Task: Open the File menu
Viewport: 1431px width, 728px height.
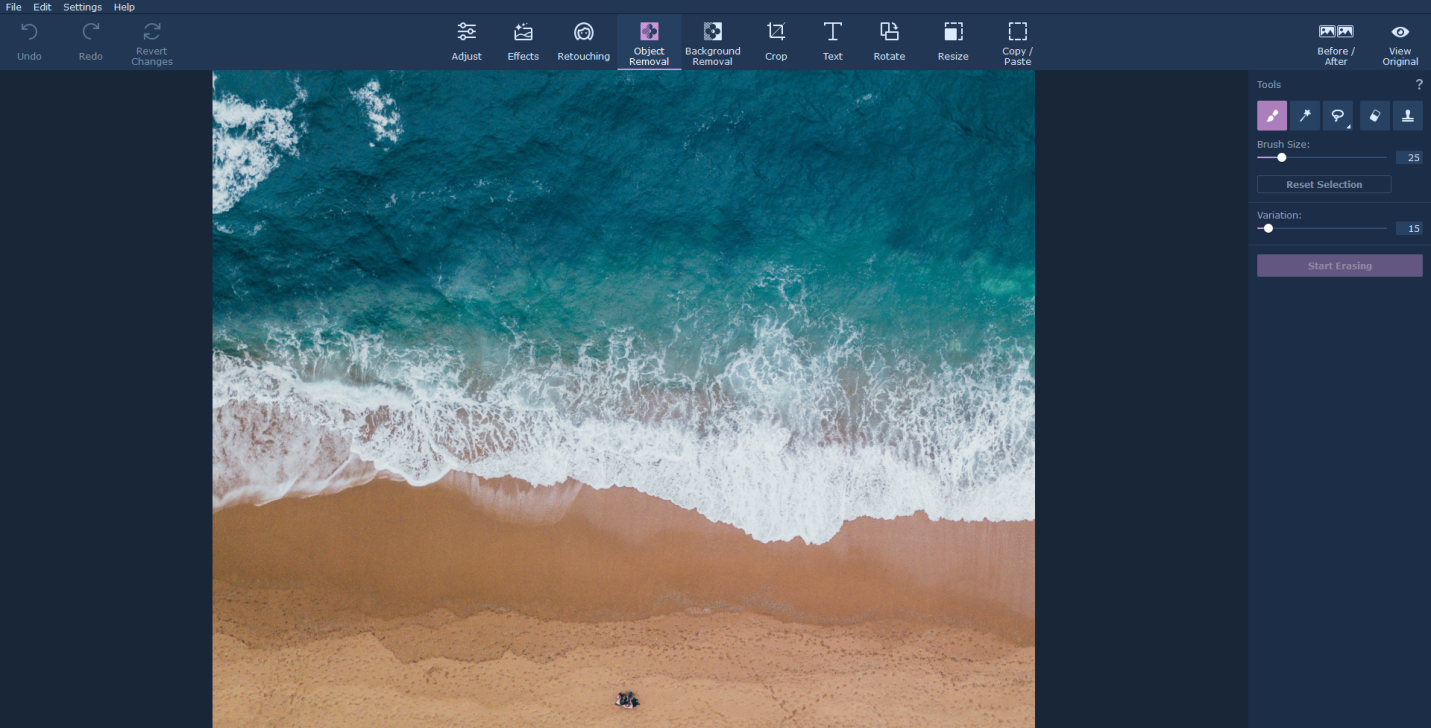Action: click(14, 7)
